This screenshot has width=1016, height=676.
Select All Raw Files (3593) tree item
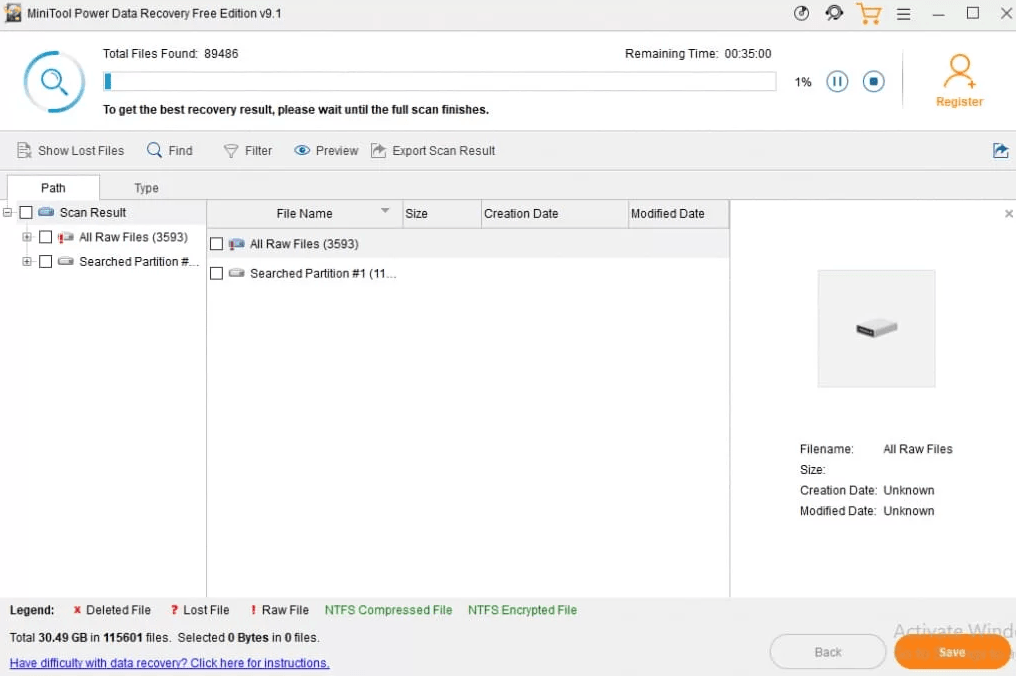coord(133,237)
